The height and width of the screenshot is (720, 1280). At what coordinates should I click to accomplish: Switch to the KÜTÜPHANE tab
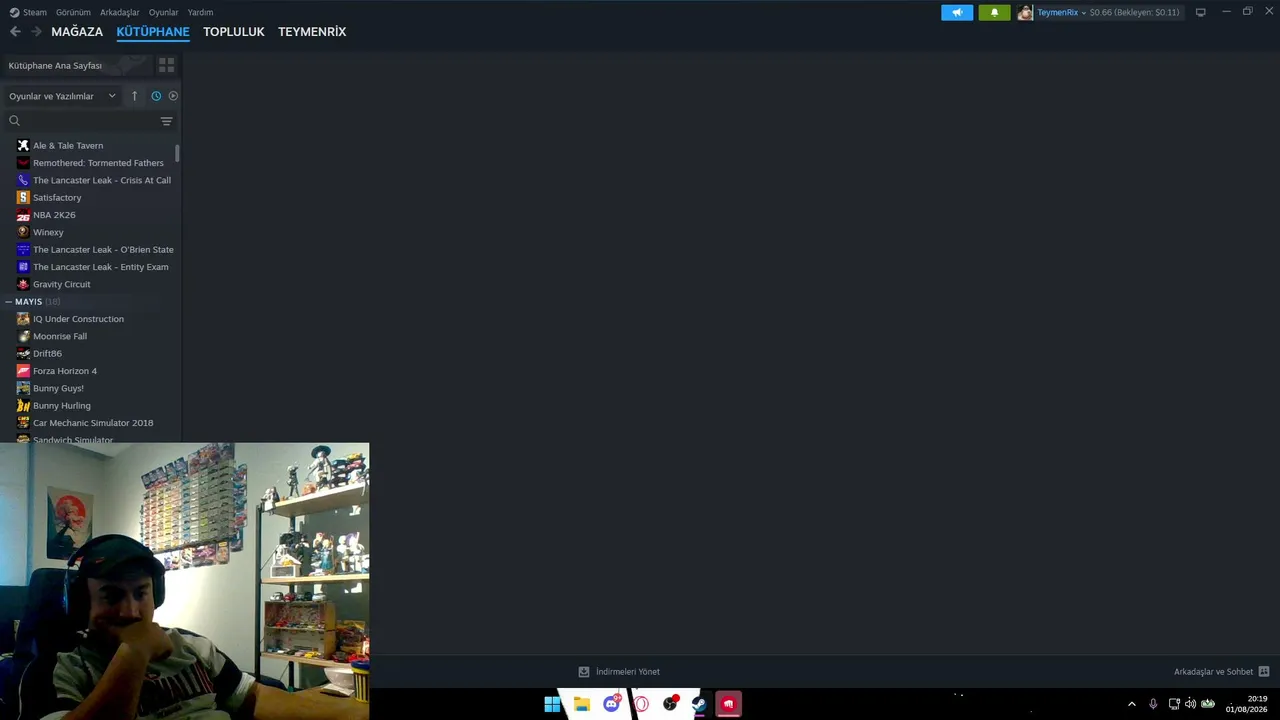click(x=153, y=32)
